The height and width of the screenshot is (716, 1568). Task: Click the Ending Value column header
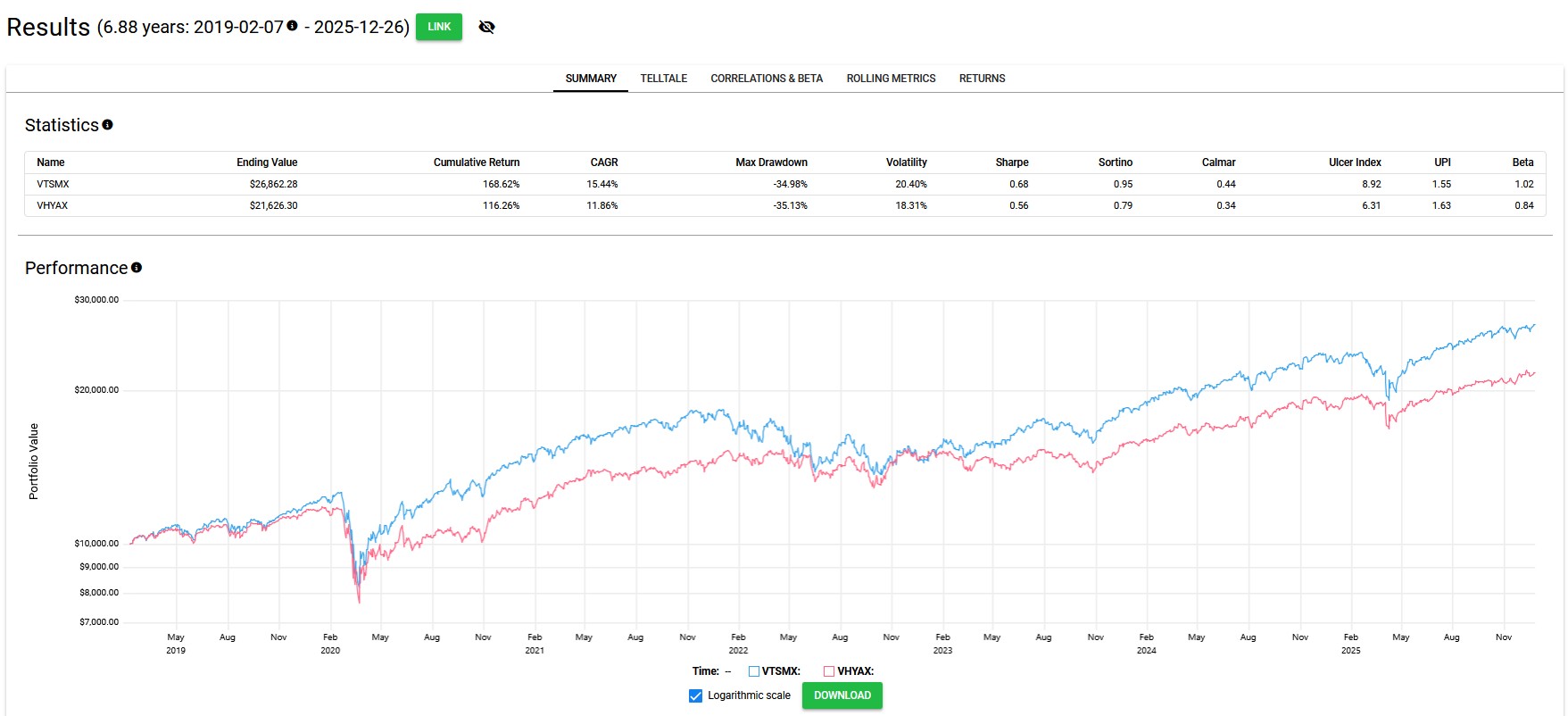coord(267,162)
